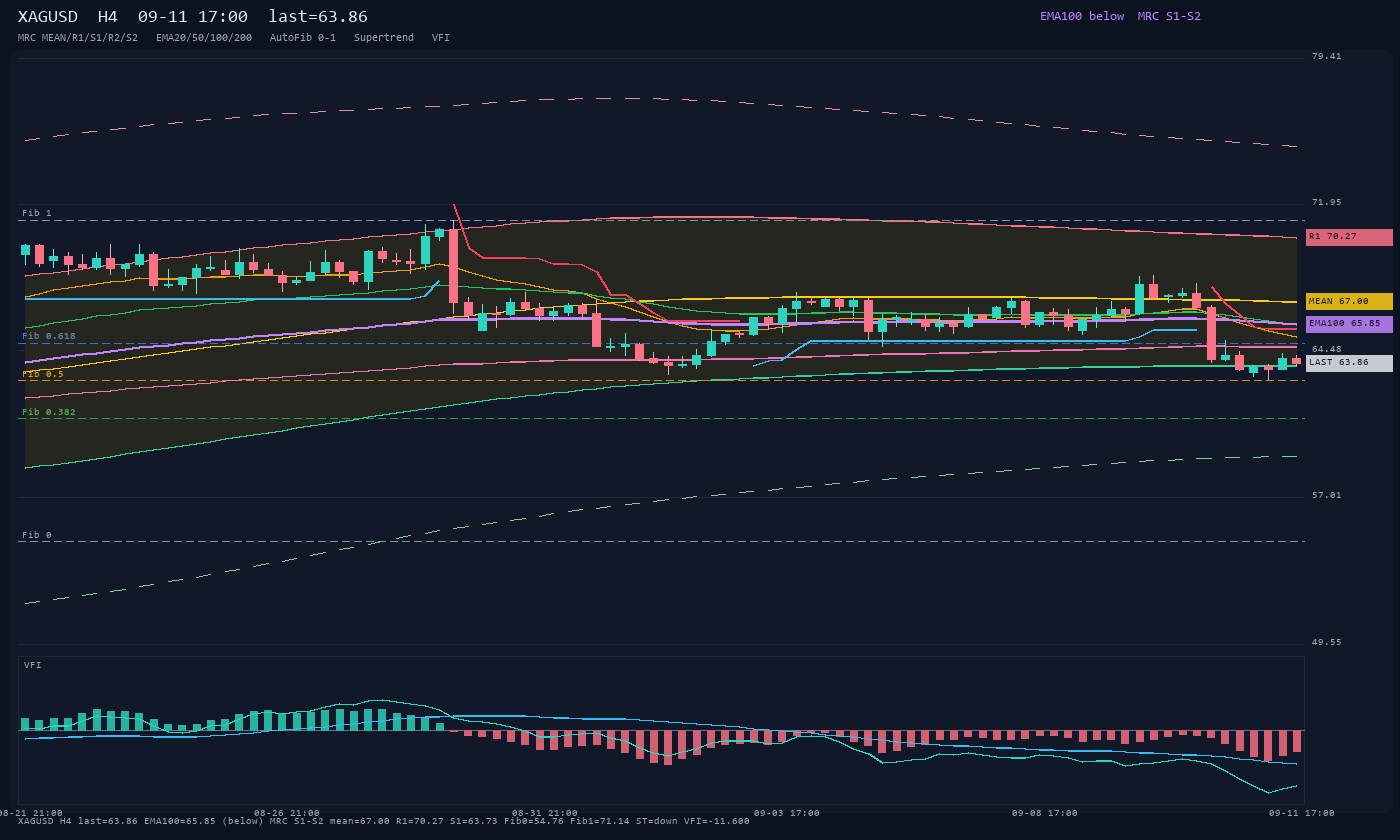Viewport: 1400px width, 840px height.
Task: Select the "AutoFib 0-1" indicator legend entry
Action: [x=303, y=38]
